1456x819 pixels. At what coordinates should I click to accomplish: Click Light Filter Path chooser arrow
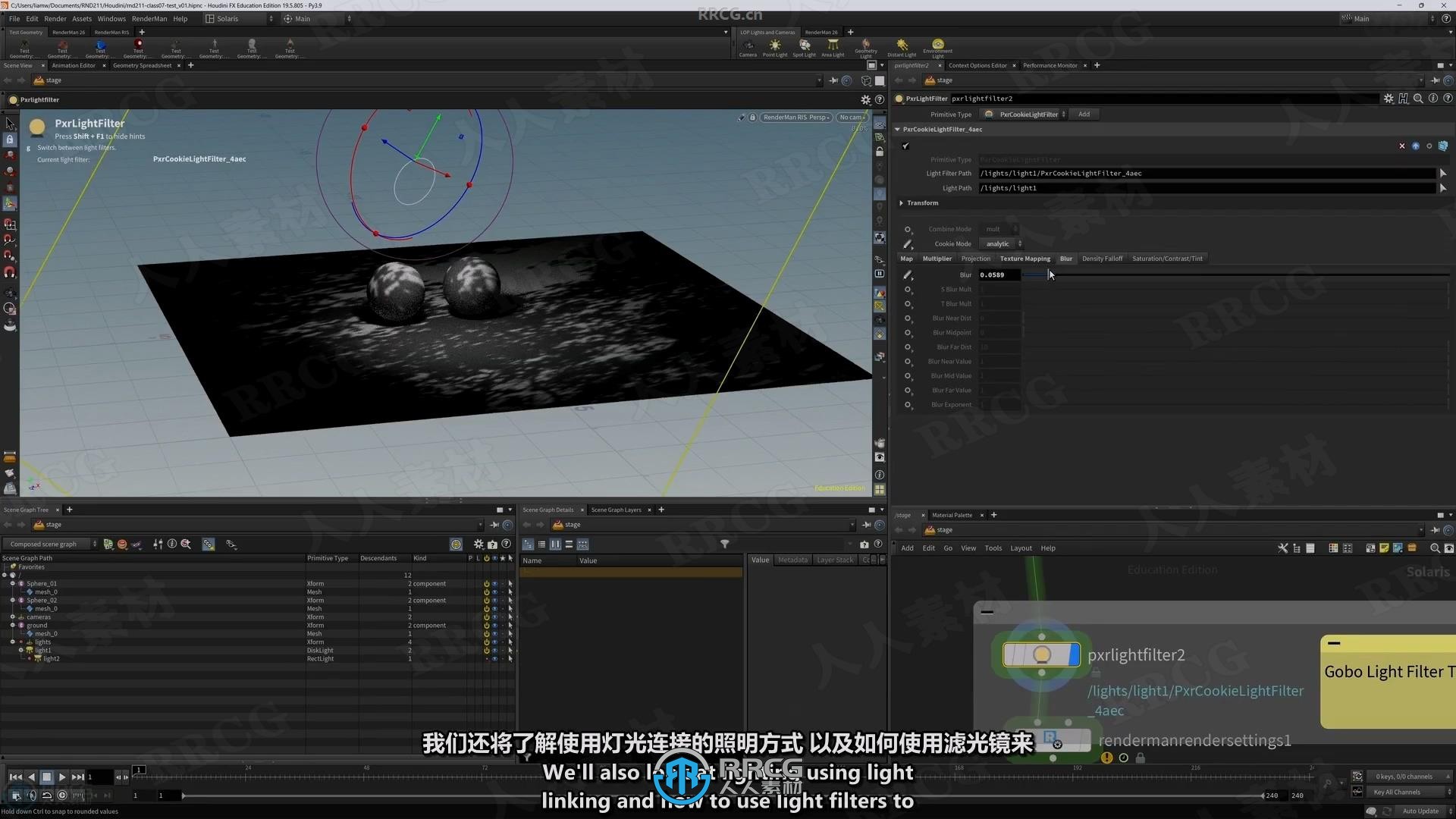point(1442,174)
